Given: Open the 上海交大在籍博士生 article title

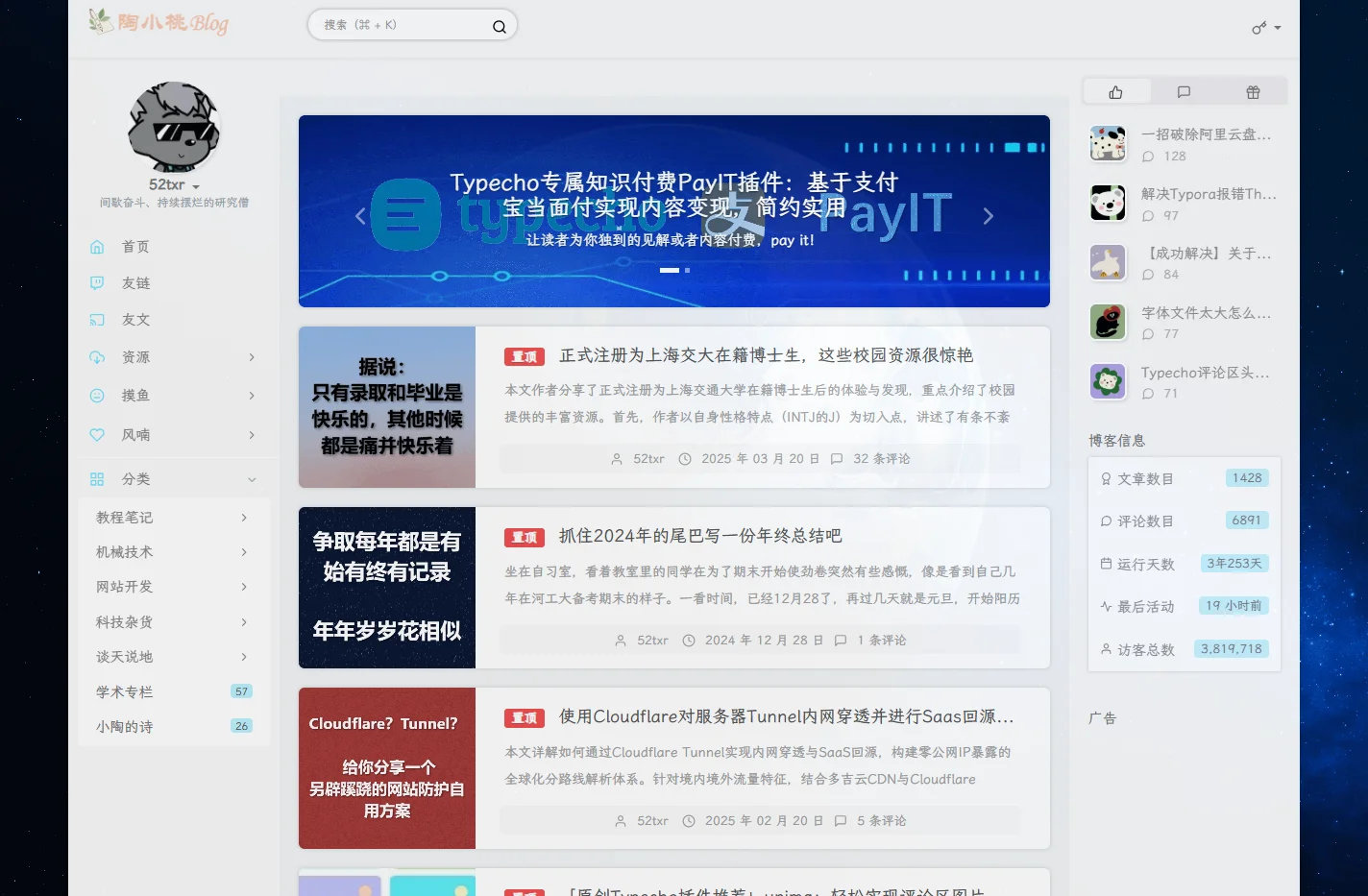Looking at the screenshot, I should tap(767, 355).
